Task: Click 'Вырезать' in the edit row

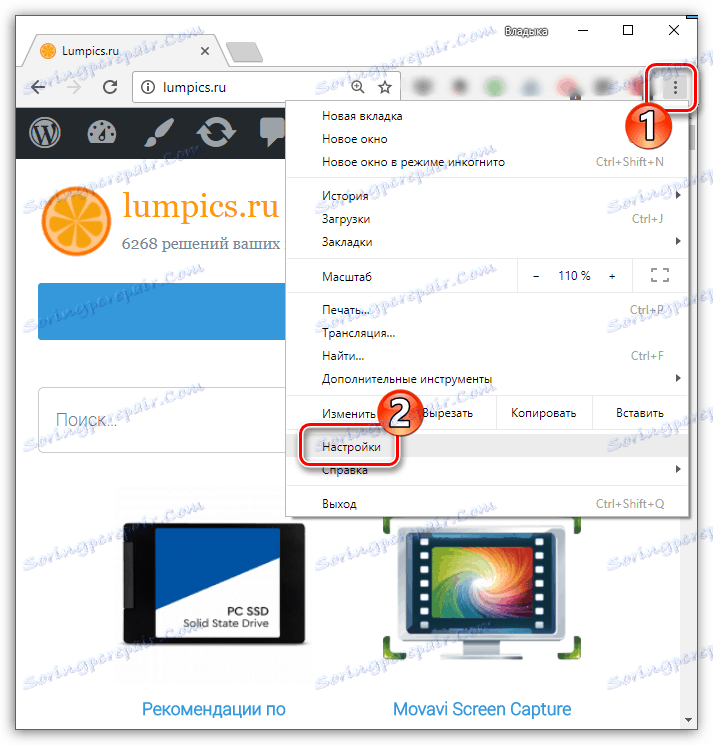Action: [x=447, y=413]
